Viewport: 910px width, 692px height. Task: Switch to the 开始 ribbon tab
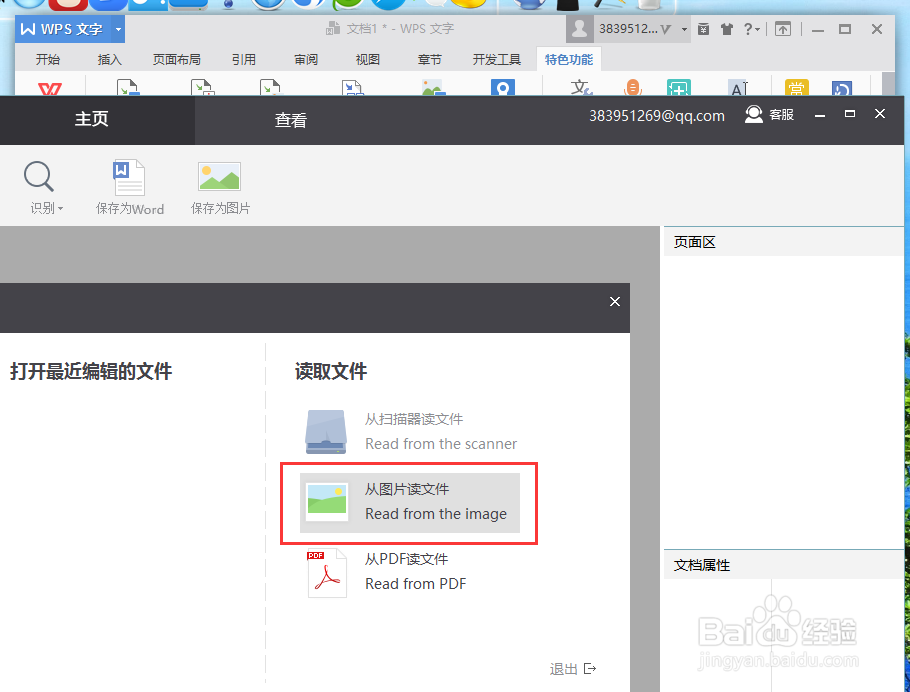point(47,59)
